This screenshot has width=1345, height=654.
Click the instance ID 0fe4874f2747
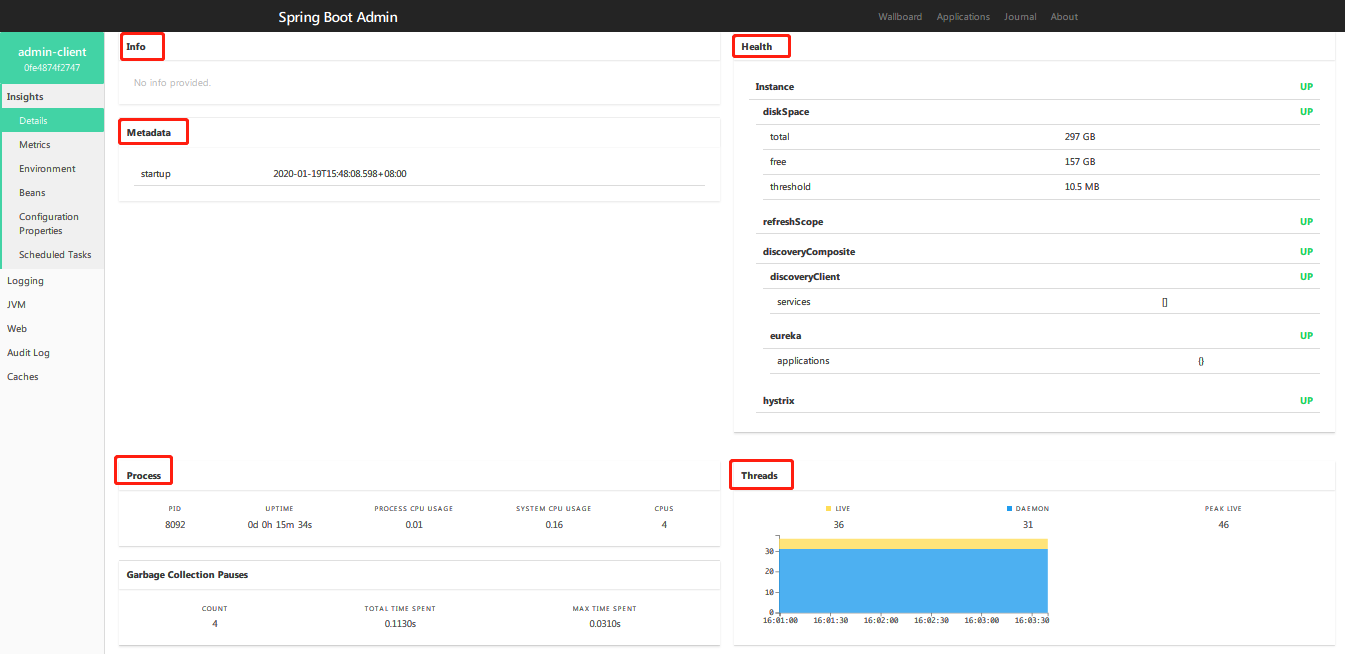(52, 68)
